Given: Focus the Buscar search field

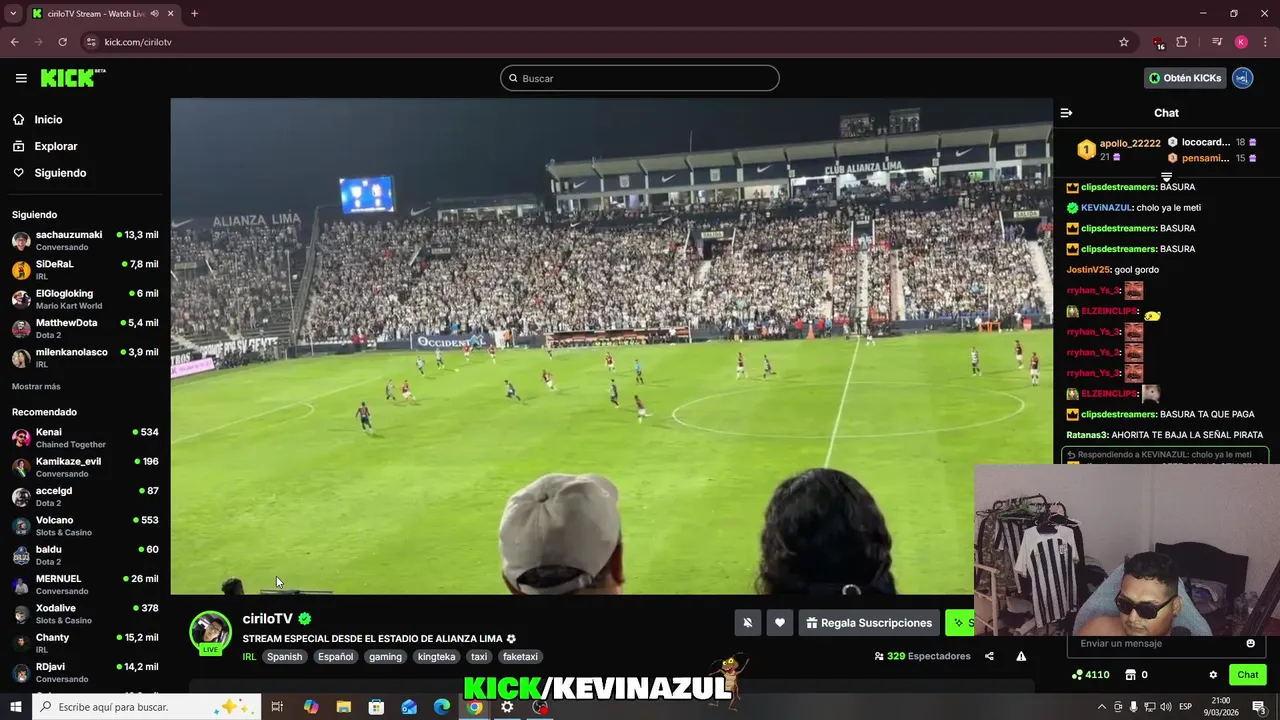Looking at the screenshot, I should tap(640, 78).
